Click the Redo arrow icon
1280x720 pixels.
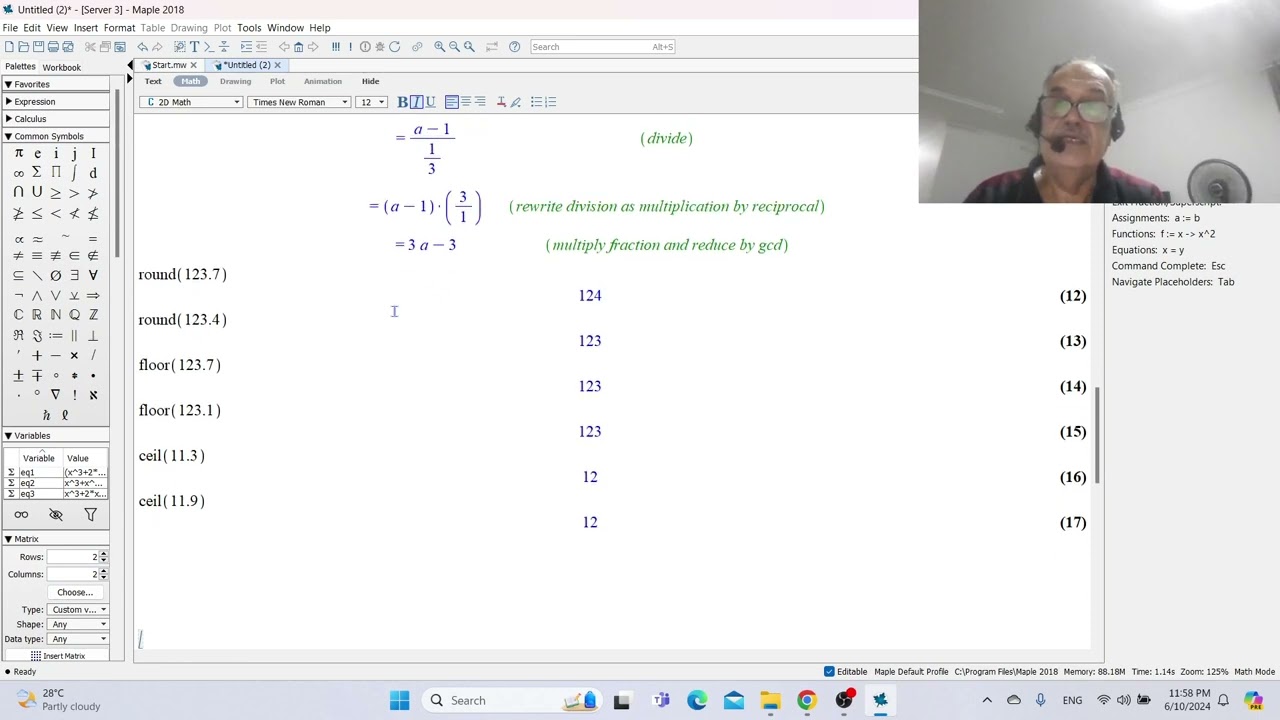click(157, 46)
